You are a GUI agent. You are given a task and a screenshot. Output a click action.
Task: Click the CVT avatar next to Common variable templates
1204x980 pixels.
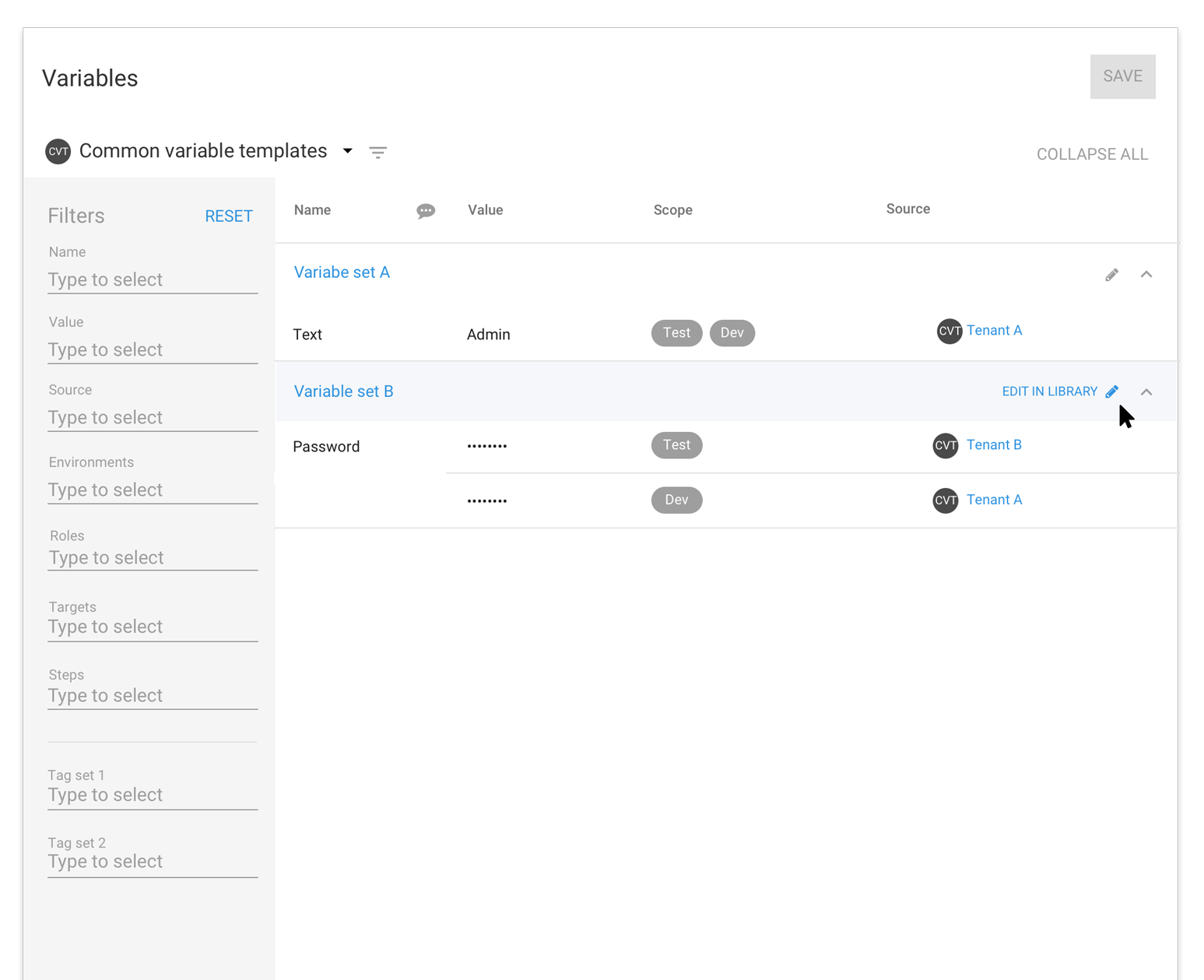pyautogui.click(x=58, y=151)
